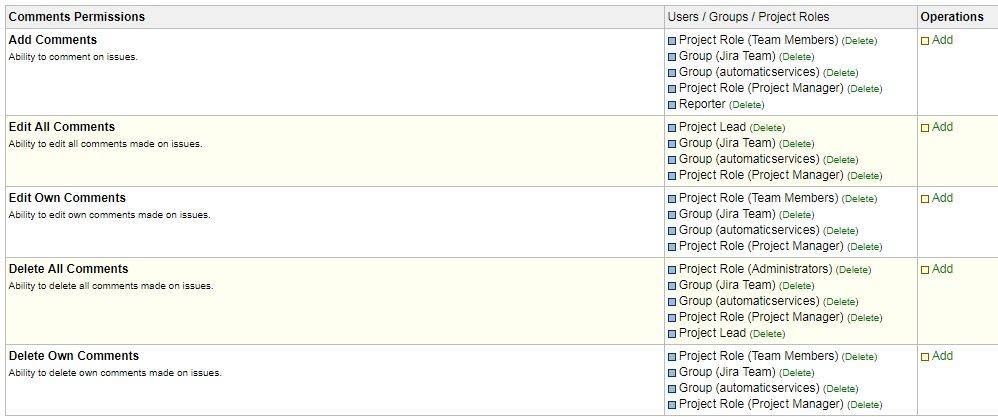The width and height of the screenshot is (998, 417).
Task: Delete Project Lead from Edit All Comments
Action: 767,128
